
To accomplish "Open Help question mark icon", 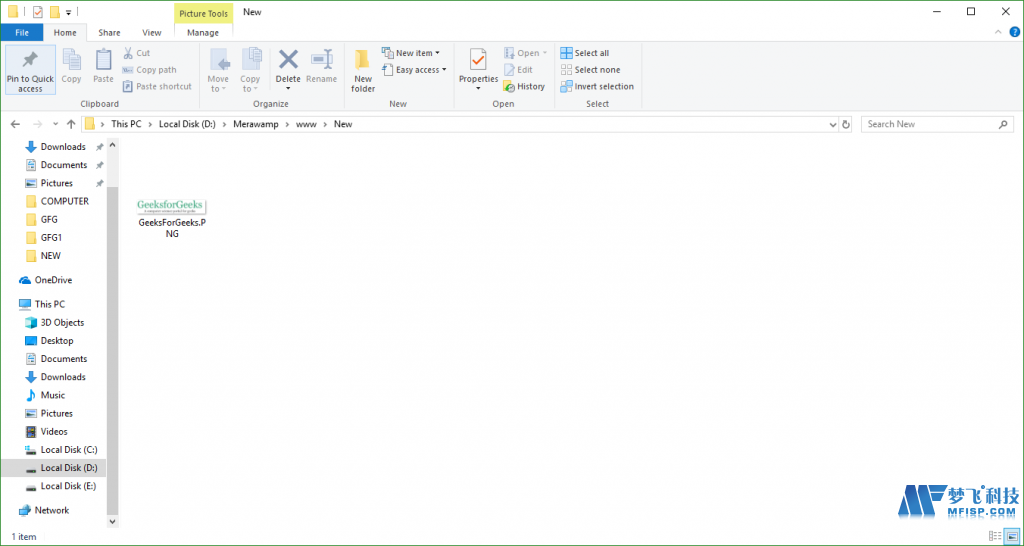I will [1014, 31].
